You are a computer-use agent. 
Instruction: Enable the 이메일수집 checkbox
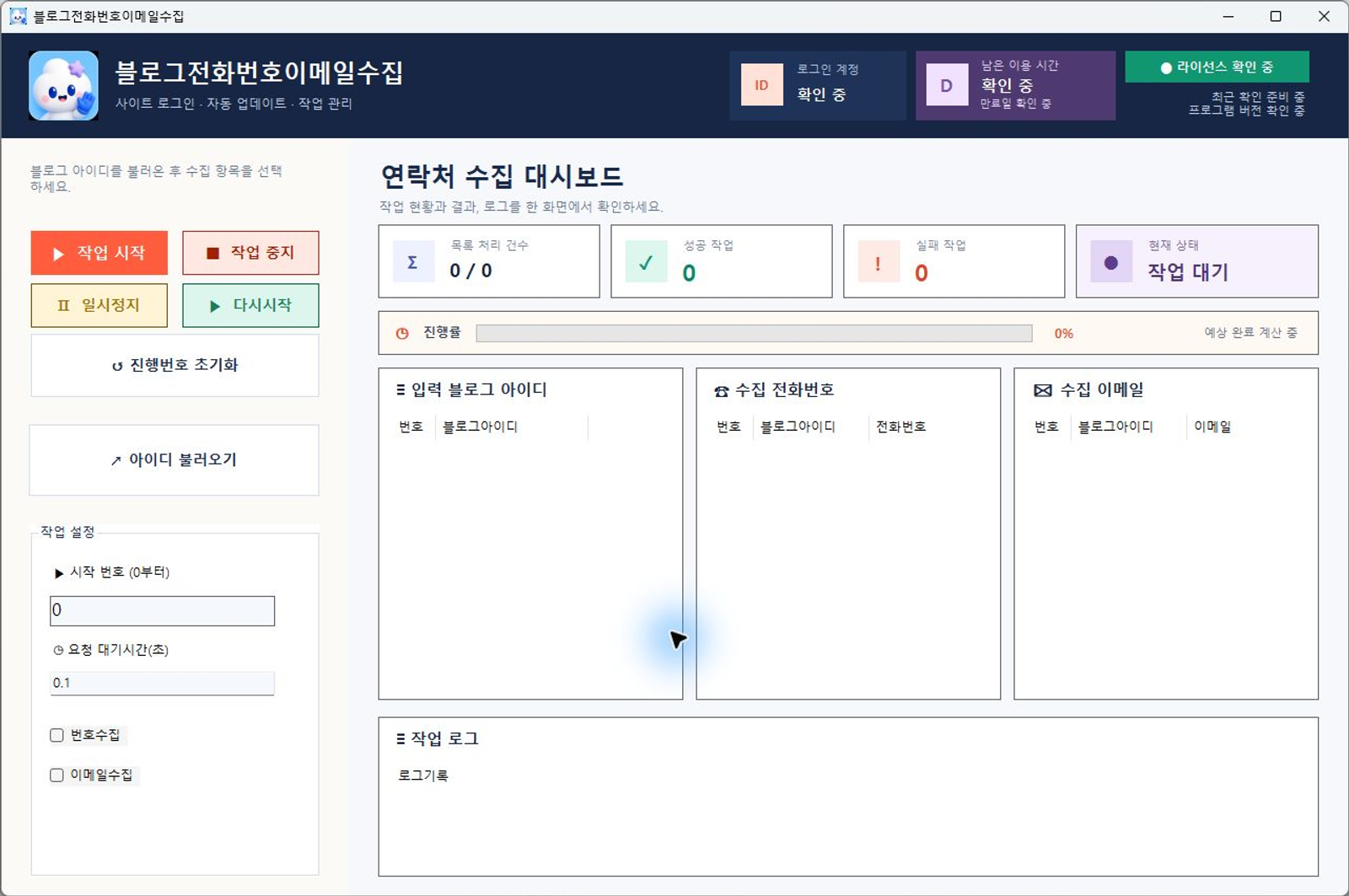56,775
